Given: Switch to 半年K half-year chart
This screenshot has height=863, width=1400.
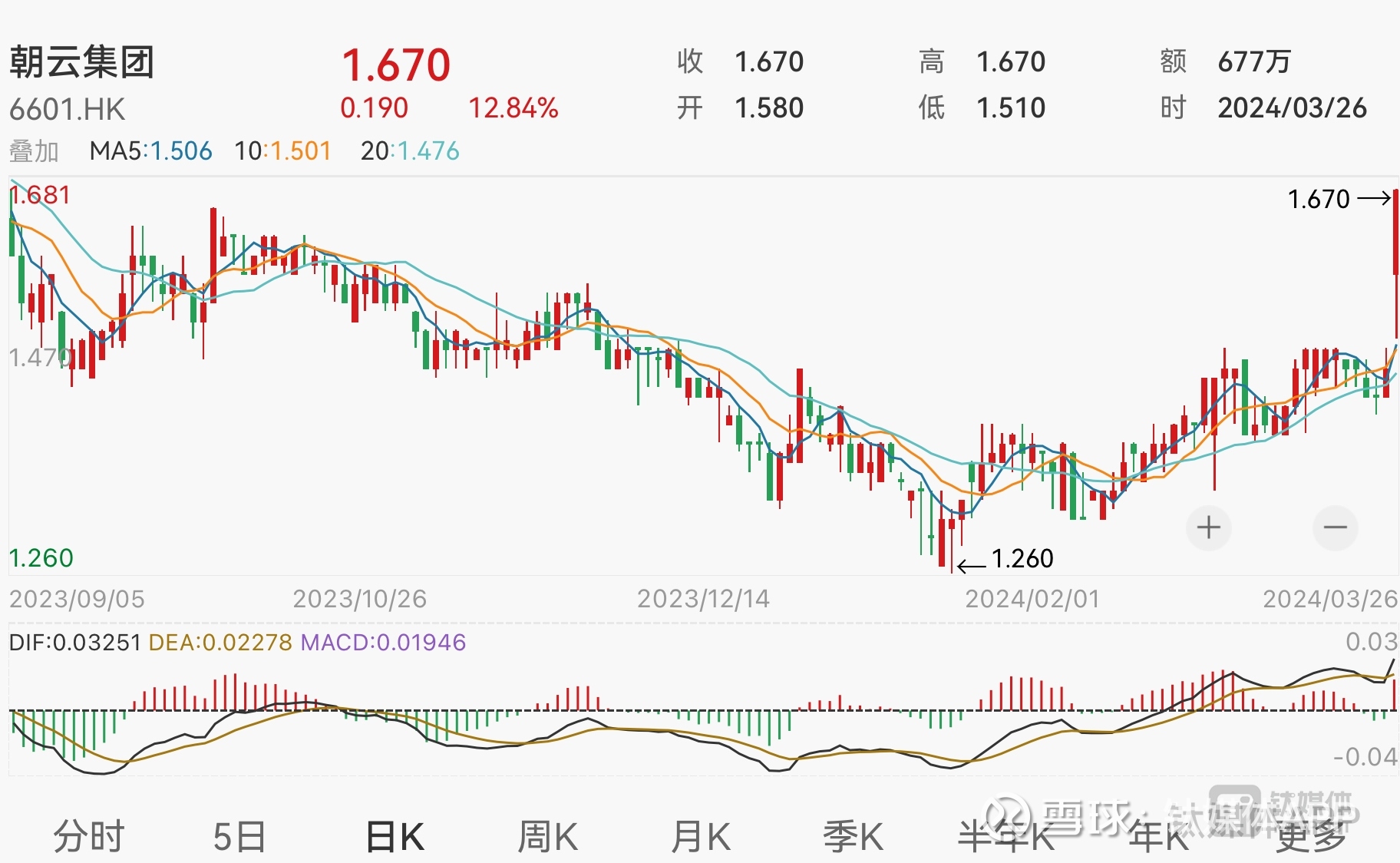Looking at the screenshot, I should 1006,835.
